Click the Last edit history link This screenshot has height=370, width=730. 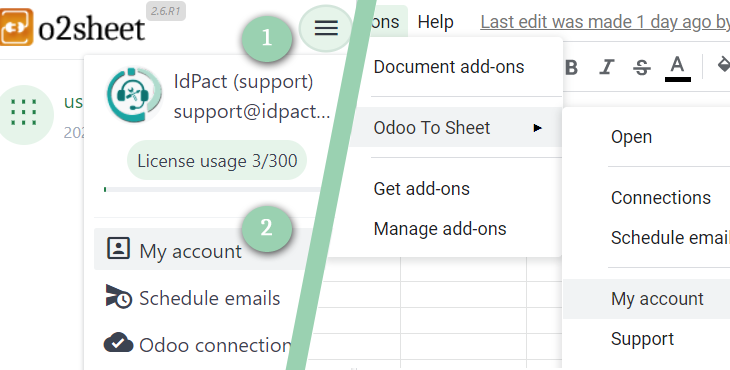[605, 22]
